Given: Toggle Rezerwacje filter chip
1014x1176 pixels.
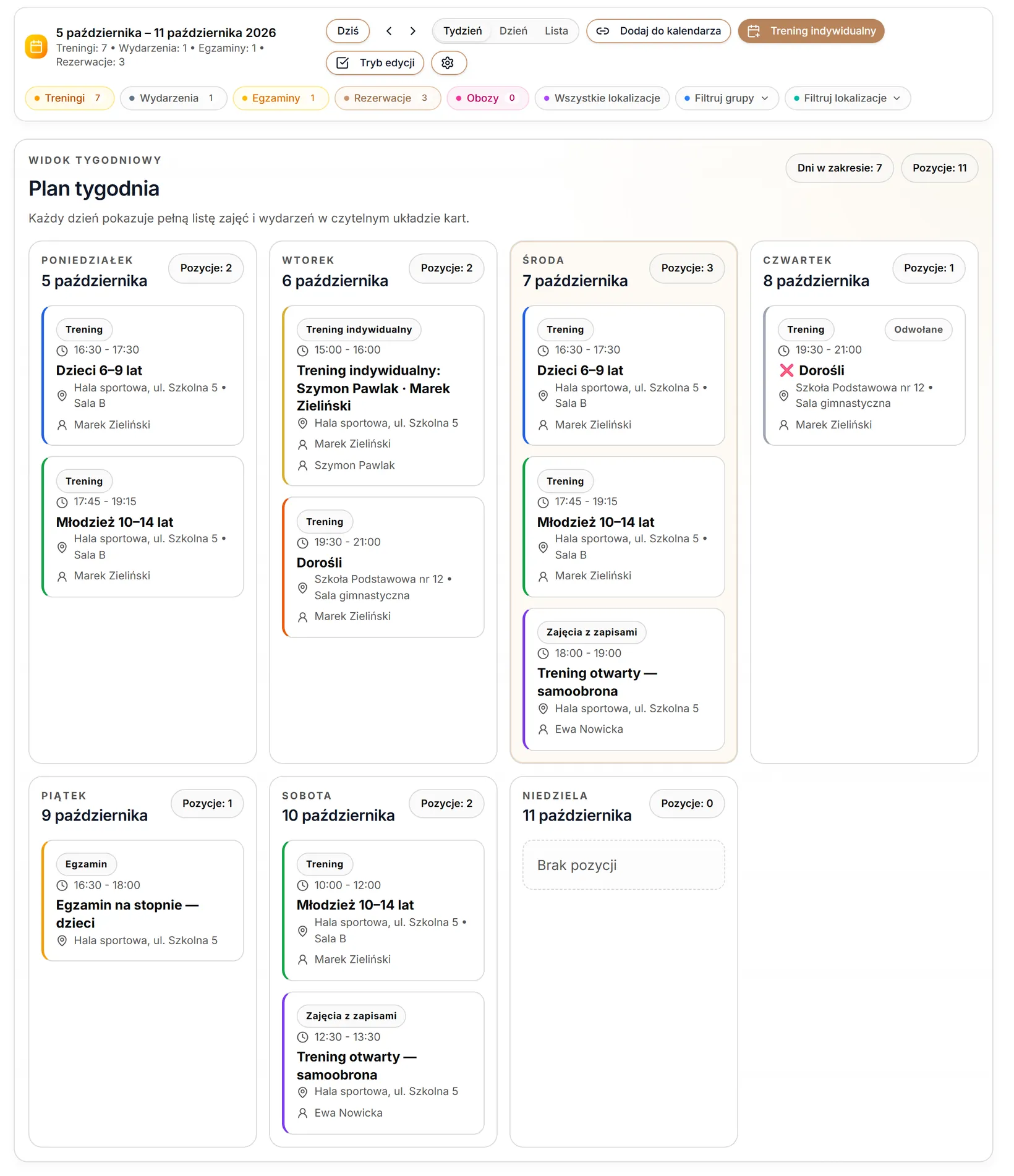Looking at the screenshot, I should (388, 98).
